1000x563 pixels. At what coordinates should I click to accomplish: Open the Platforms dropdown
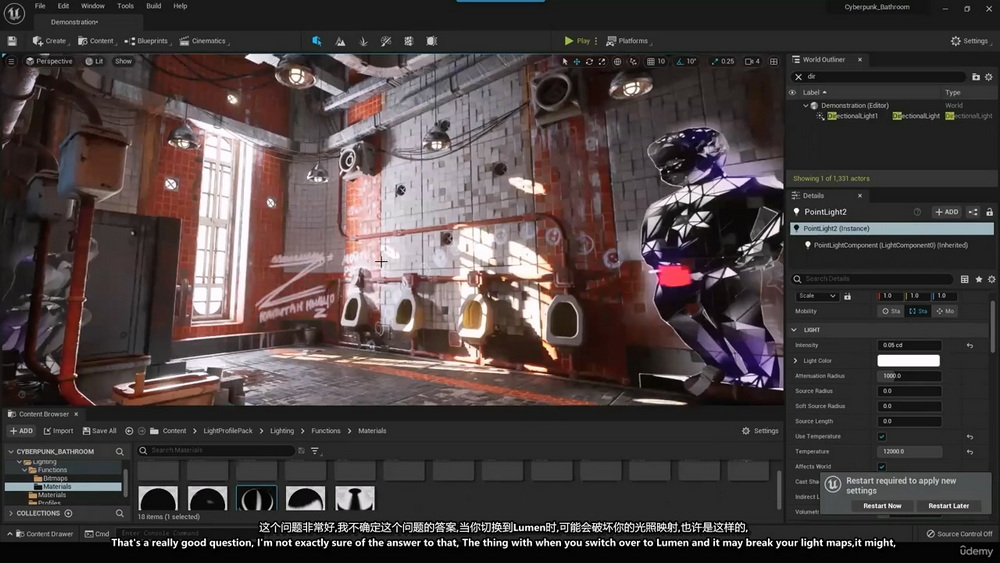point(628,41)
